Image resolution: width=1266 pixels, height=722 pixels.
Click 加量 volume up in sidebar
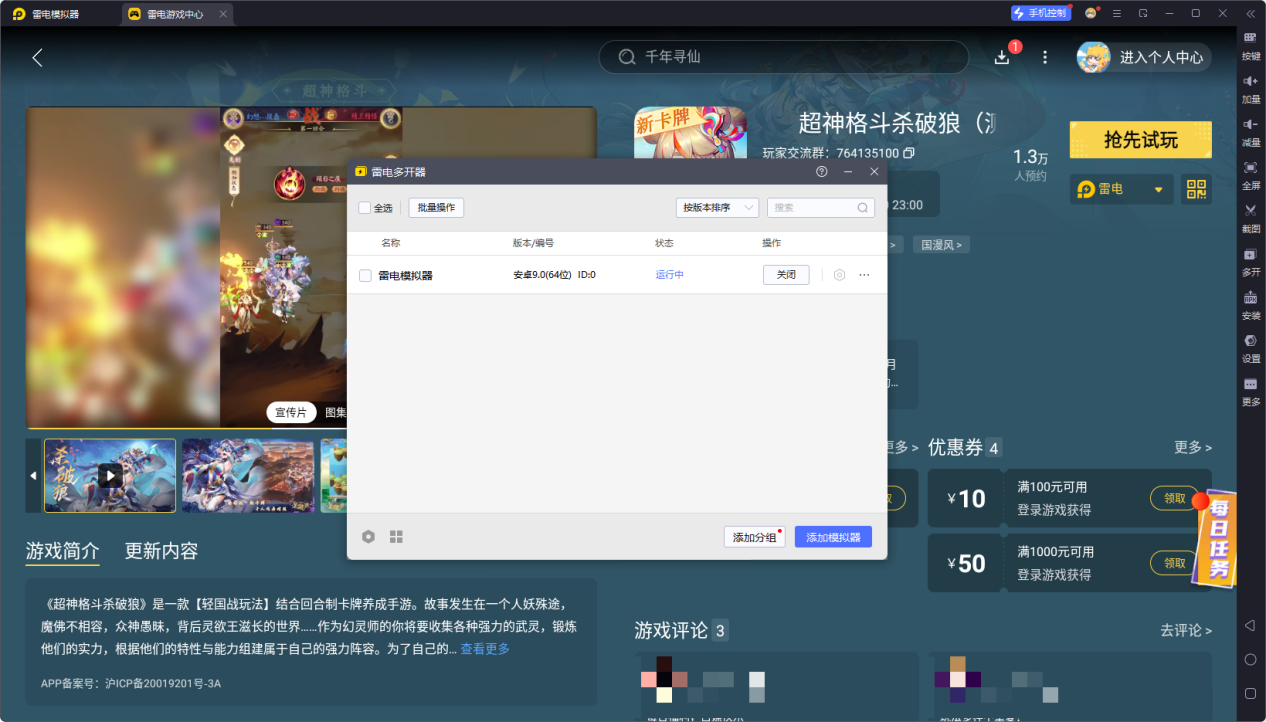pos(1251,88)
